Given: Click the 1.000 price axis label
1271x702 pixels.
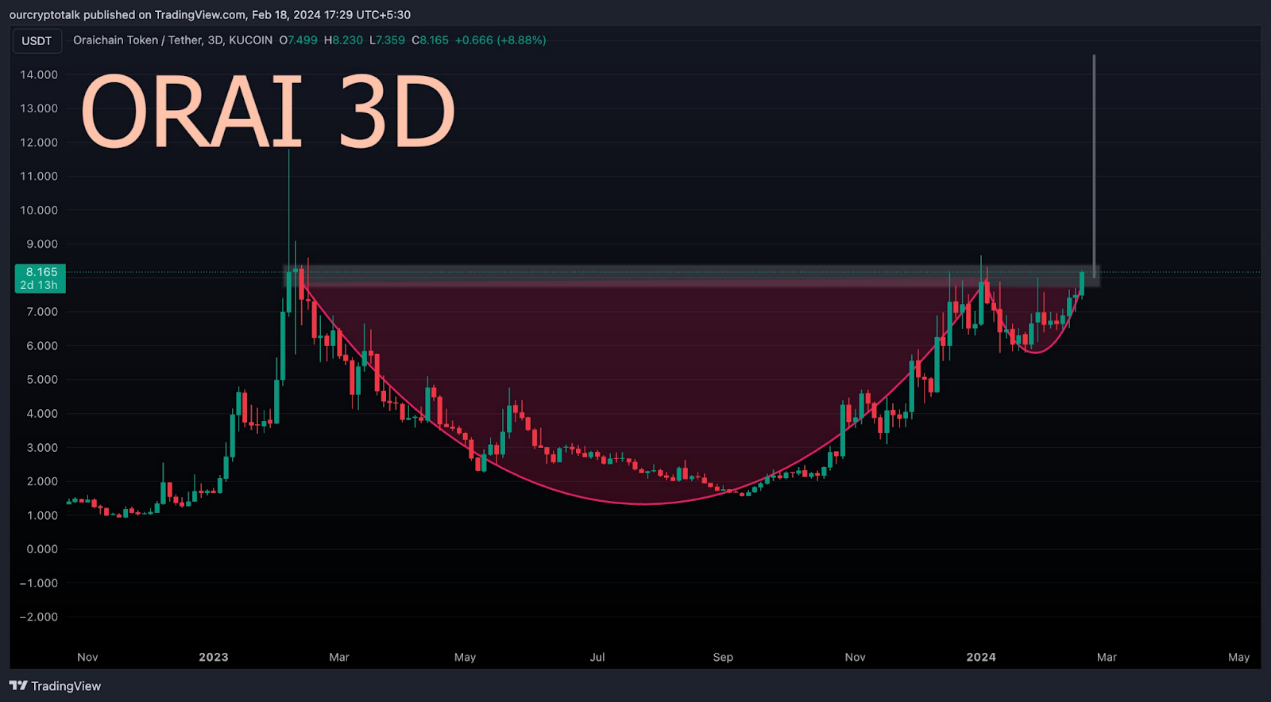Looking at the screenshot, I should tap(41, 515).
